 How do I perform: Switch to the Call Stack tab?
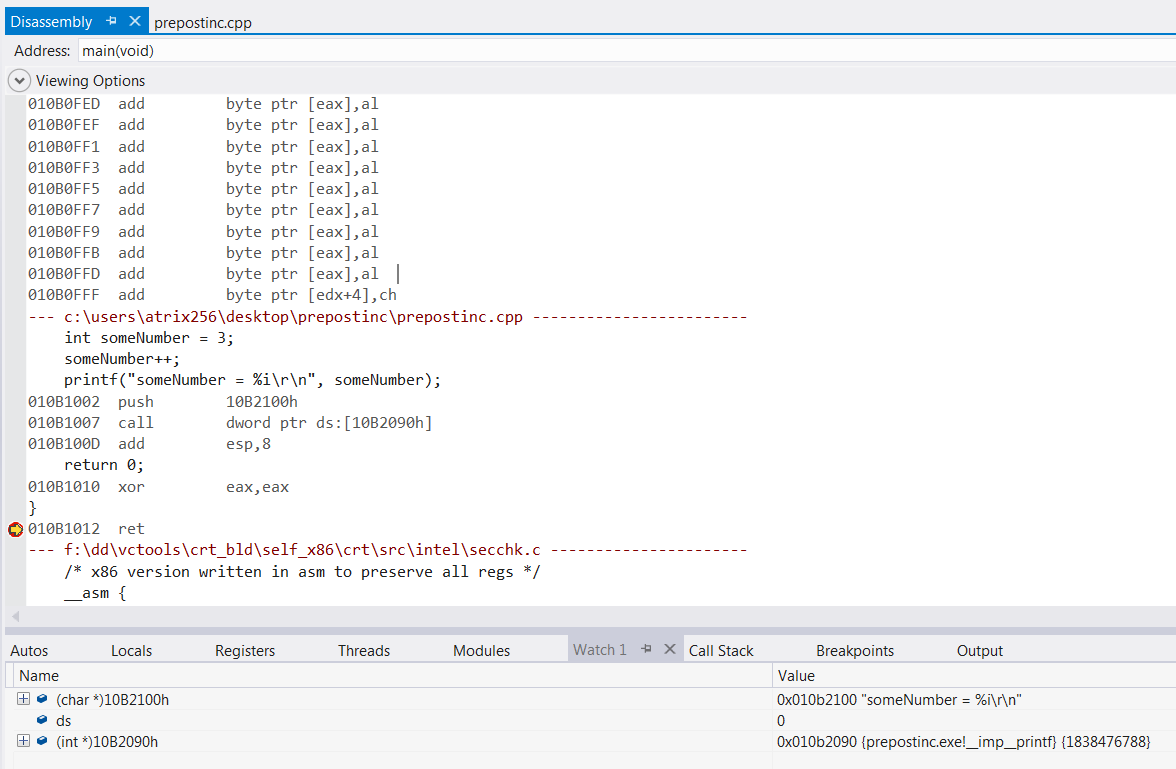click(x=721, y=651)
